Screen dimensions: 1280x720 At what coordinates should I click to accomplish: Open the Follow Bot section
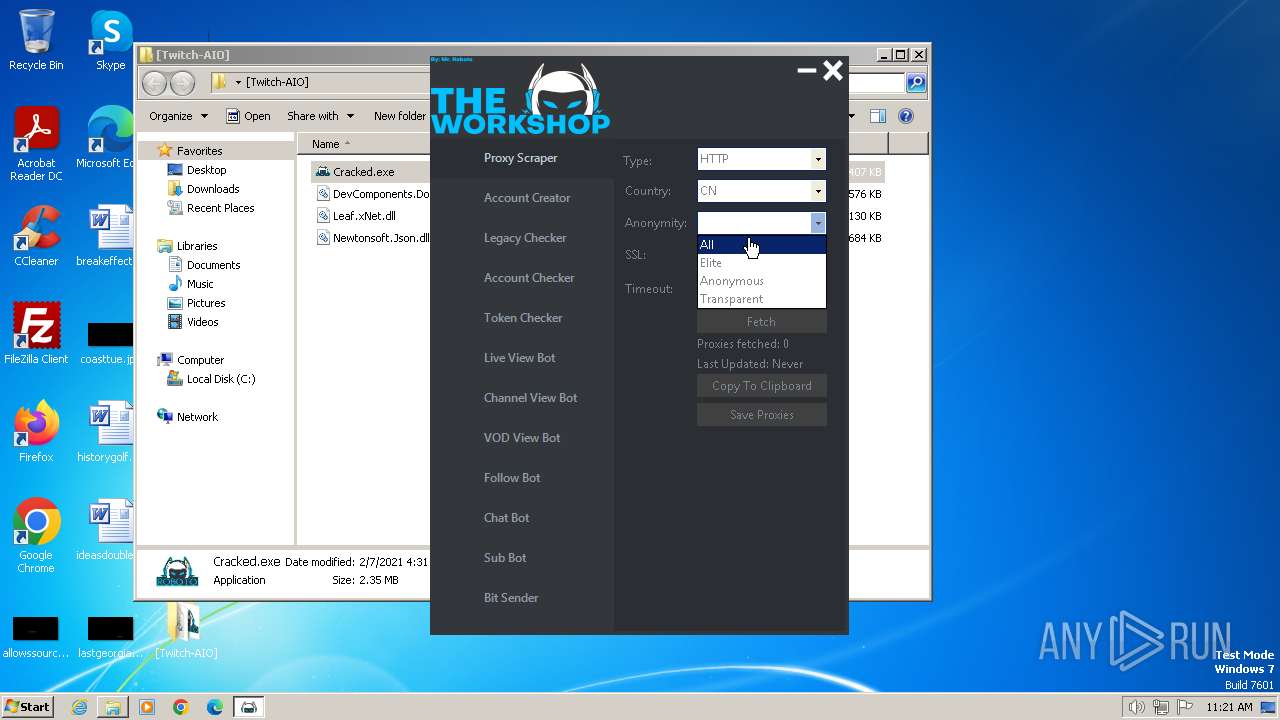512,478
